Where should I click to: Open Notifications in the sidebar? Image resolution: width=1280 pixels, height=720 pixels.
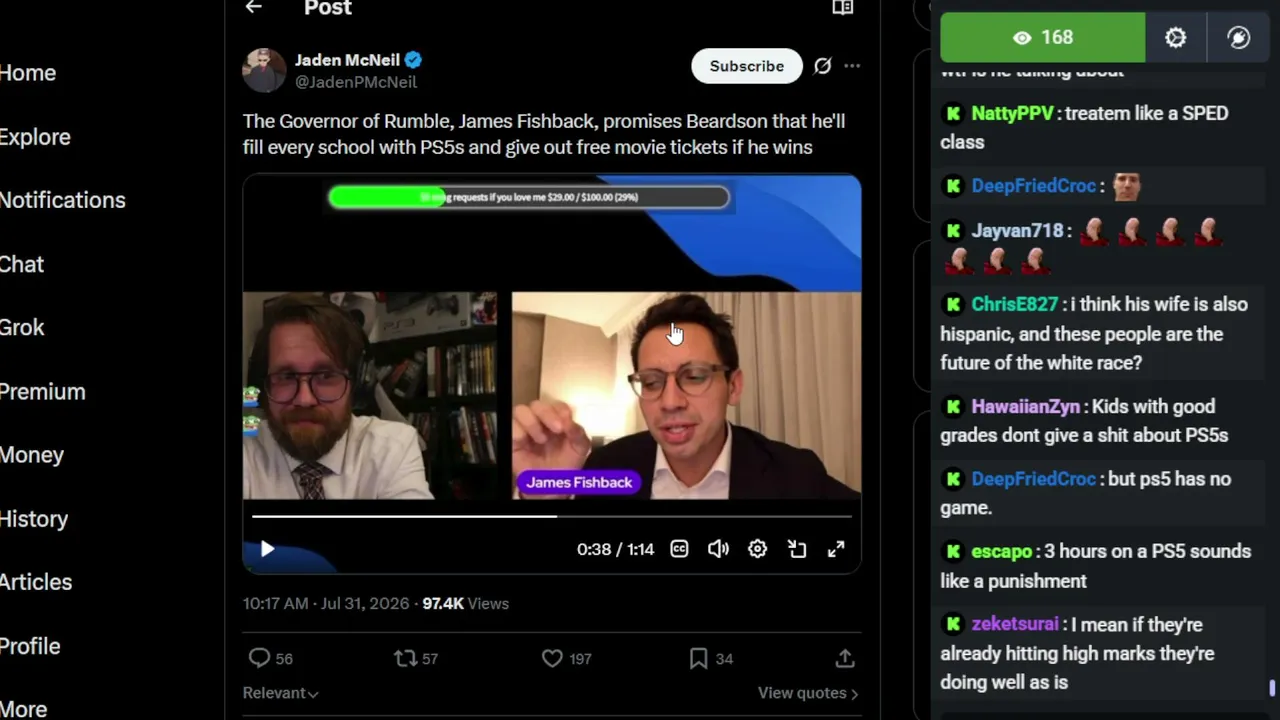click(62, 200)
